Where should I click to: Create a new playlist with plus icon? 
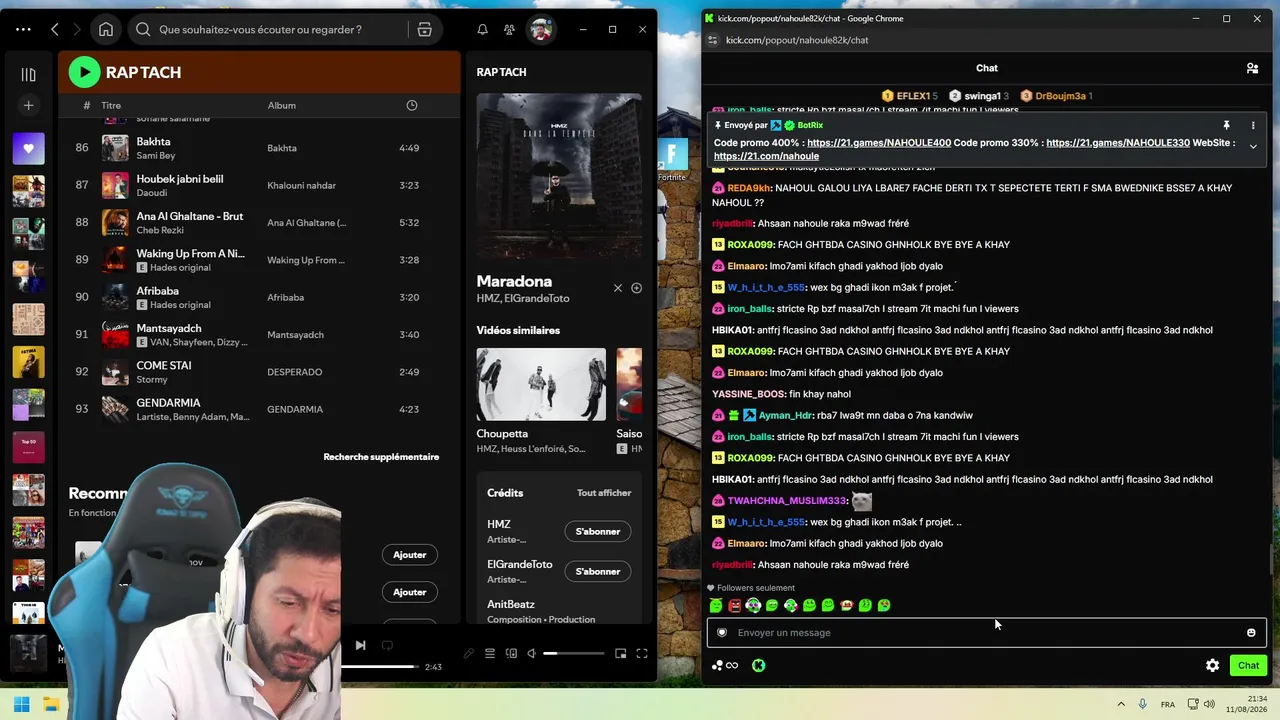[28, 105]
